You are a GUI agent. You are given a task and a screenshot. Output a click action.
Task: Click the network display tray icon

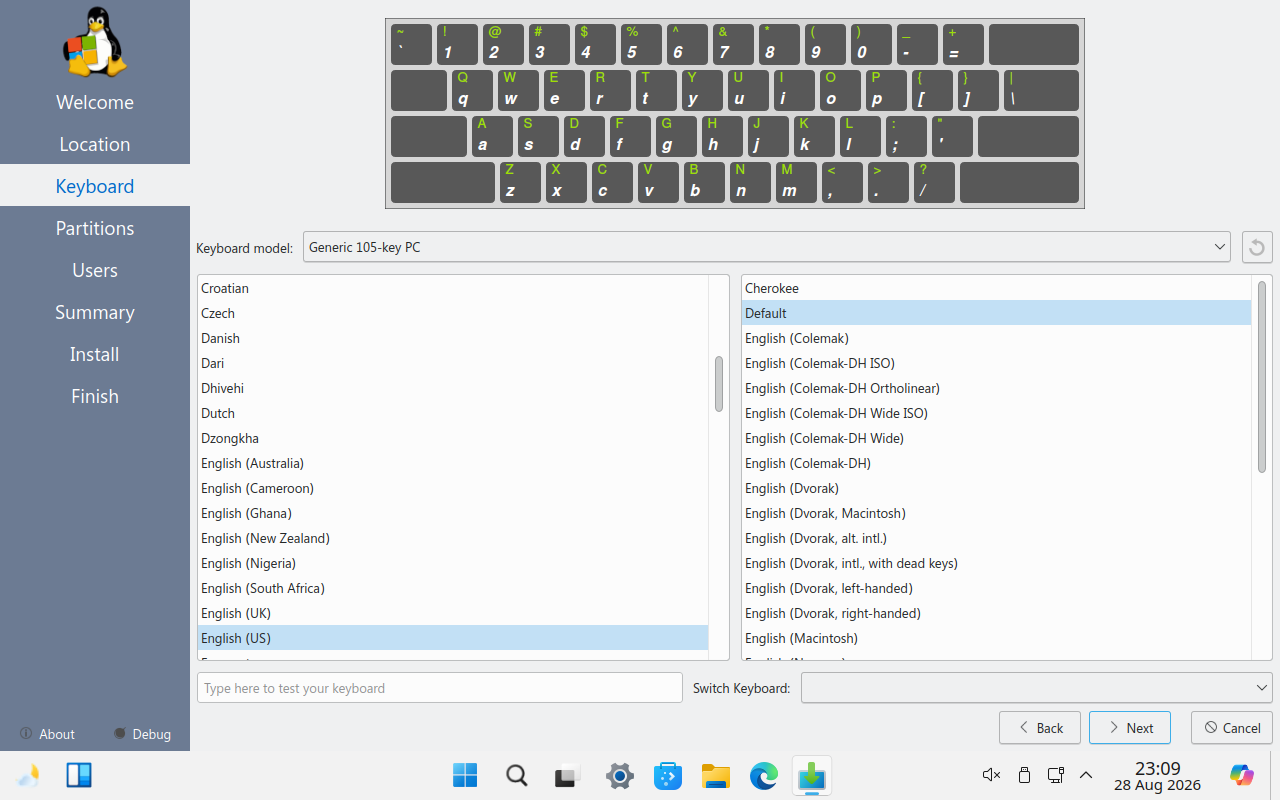pyautogui.click(x=1055, y=775)
